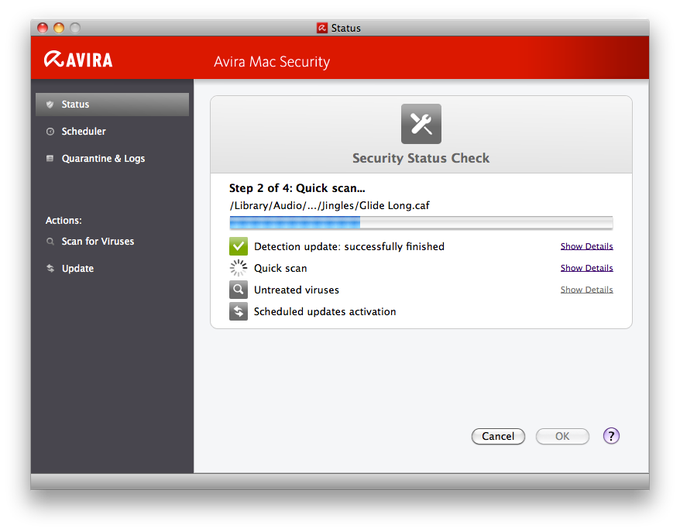Select Status in the sidebar

coord(112,104)
